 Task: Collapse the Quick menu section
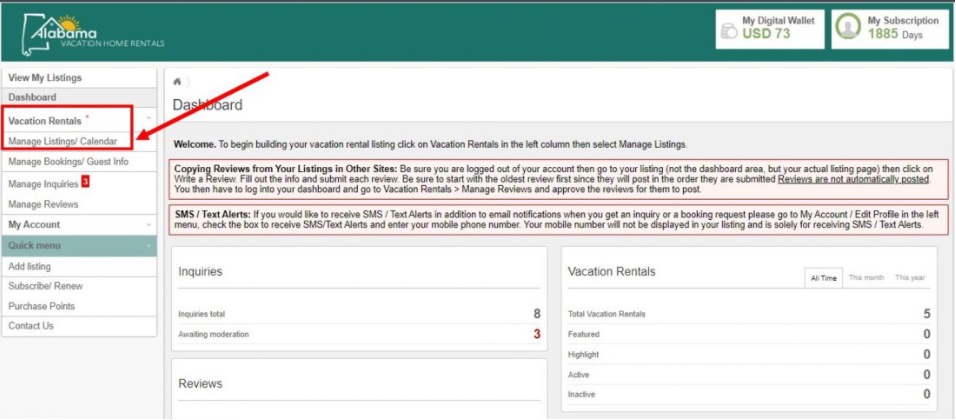[x=147, y=246]
